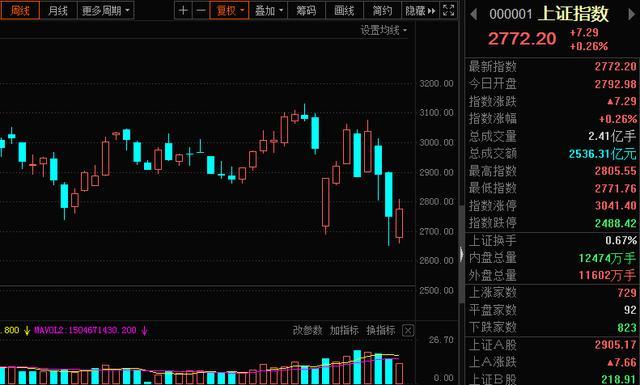Open the 更多周期 period dropdown
The image size is (640, 385).
pyautogui.click(x=105, y=11)
